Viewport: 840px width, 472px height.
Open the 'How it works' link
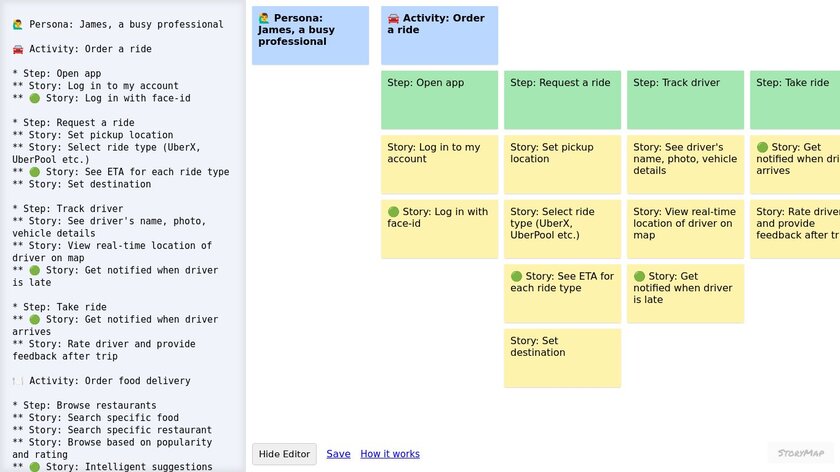pos(390,454)
